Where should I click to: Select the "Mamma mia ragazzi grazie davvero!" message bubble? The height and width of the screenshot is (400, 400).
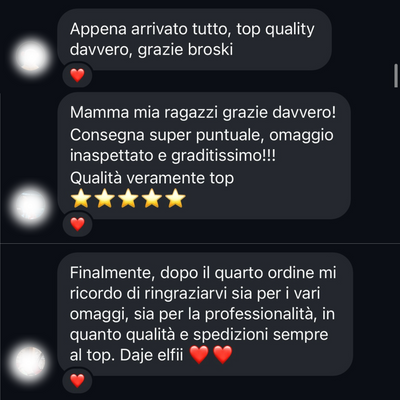click(x=204, y=156)
